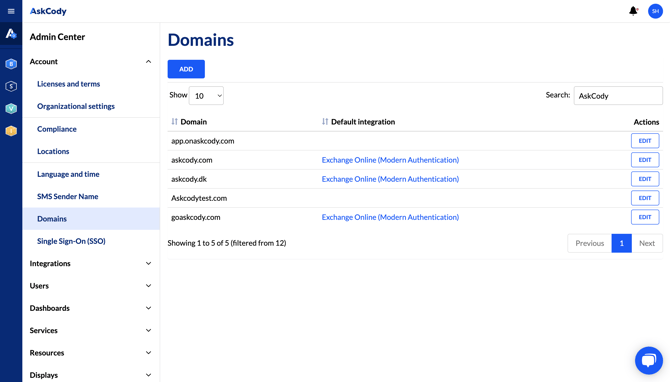Select Domains in the sidebar
670x382 pixels.
(x=91, y=219)
